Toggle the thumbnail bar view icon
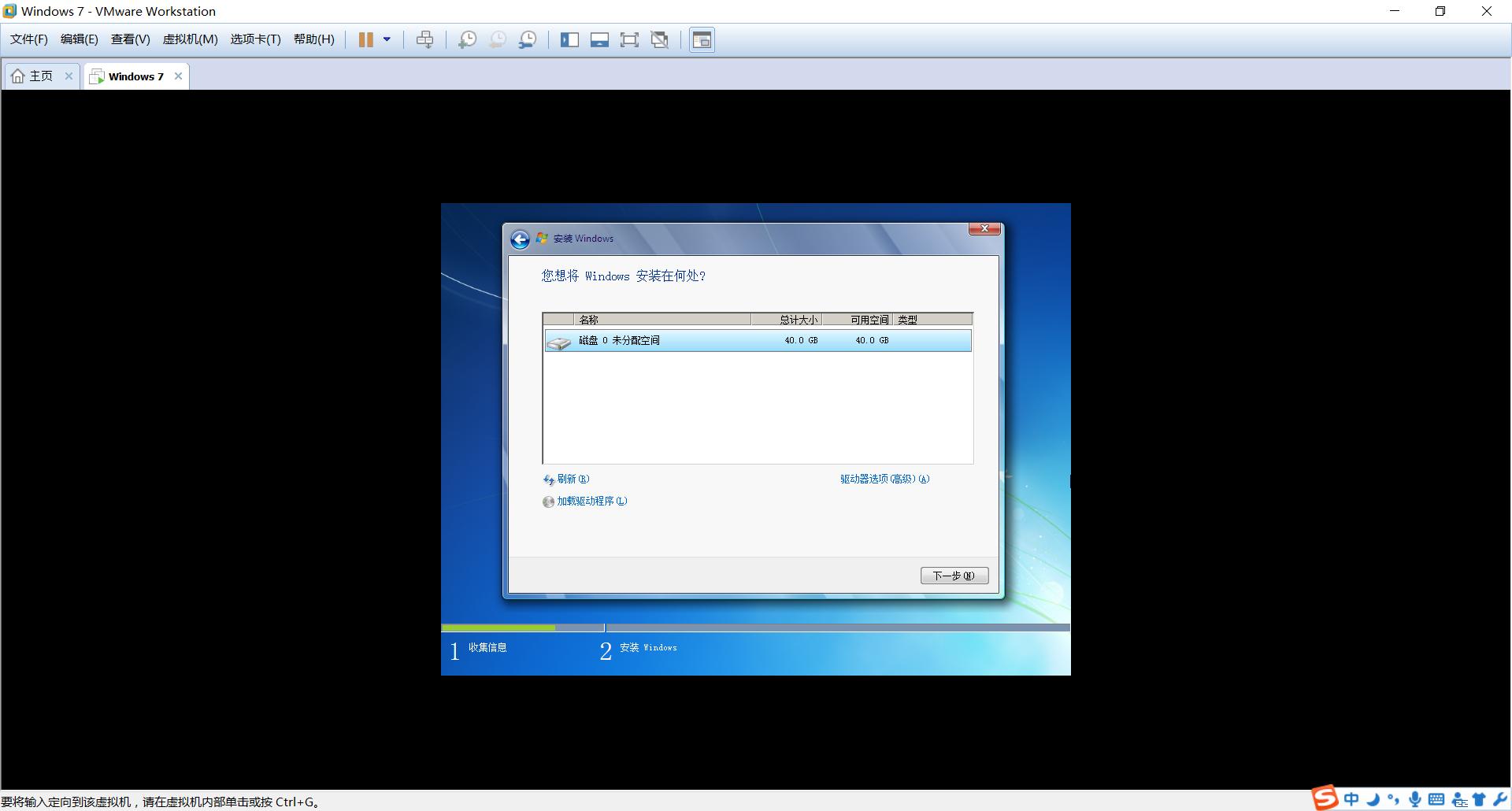Image resolution: width=1512 pixels, height=811 pixels. (x=599, y=39)
